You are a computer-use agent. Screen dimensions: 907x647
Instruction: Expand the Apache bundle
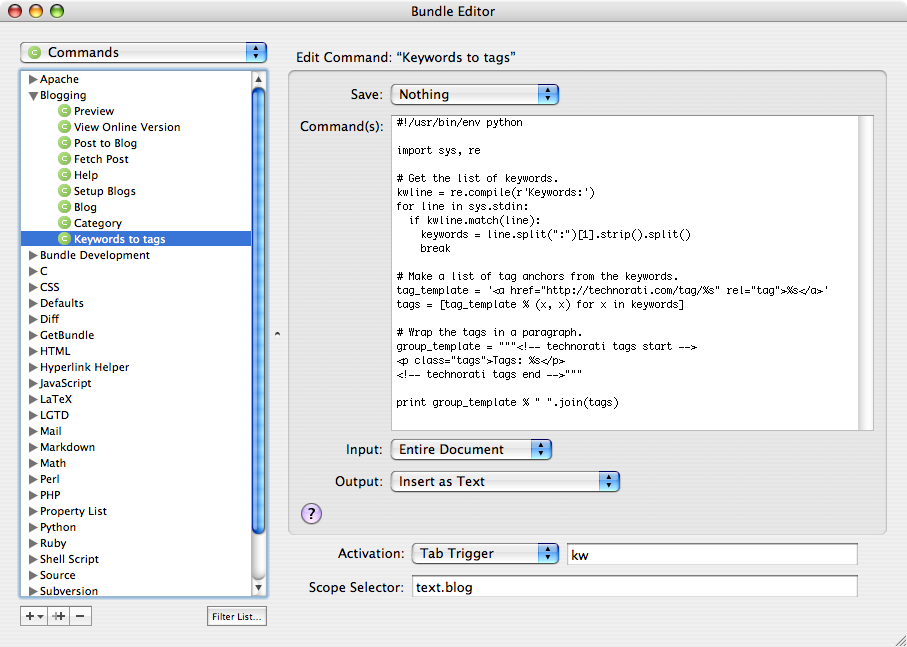pos(33,79)
